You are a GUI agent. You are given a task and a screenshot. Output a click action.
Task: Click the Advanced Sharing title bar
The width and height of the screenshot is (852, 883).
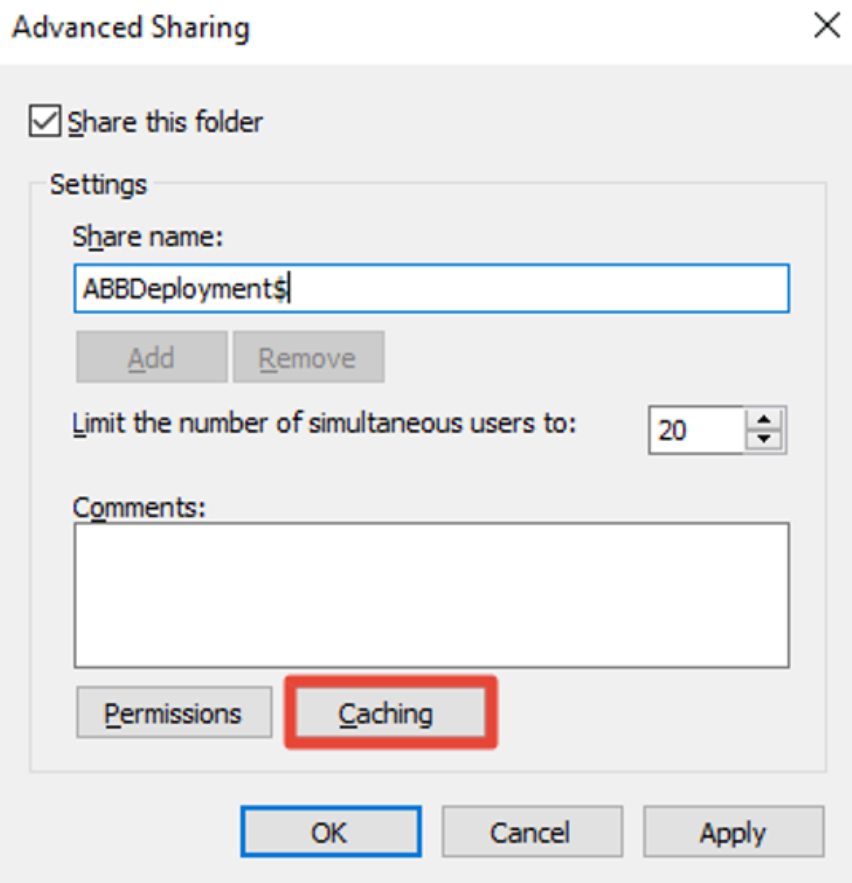pos(394,27)
